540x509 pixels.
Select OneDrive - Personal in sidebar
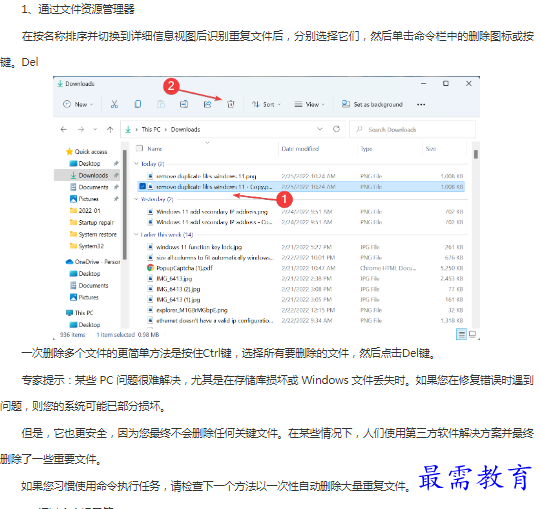[93, 262]
